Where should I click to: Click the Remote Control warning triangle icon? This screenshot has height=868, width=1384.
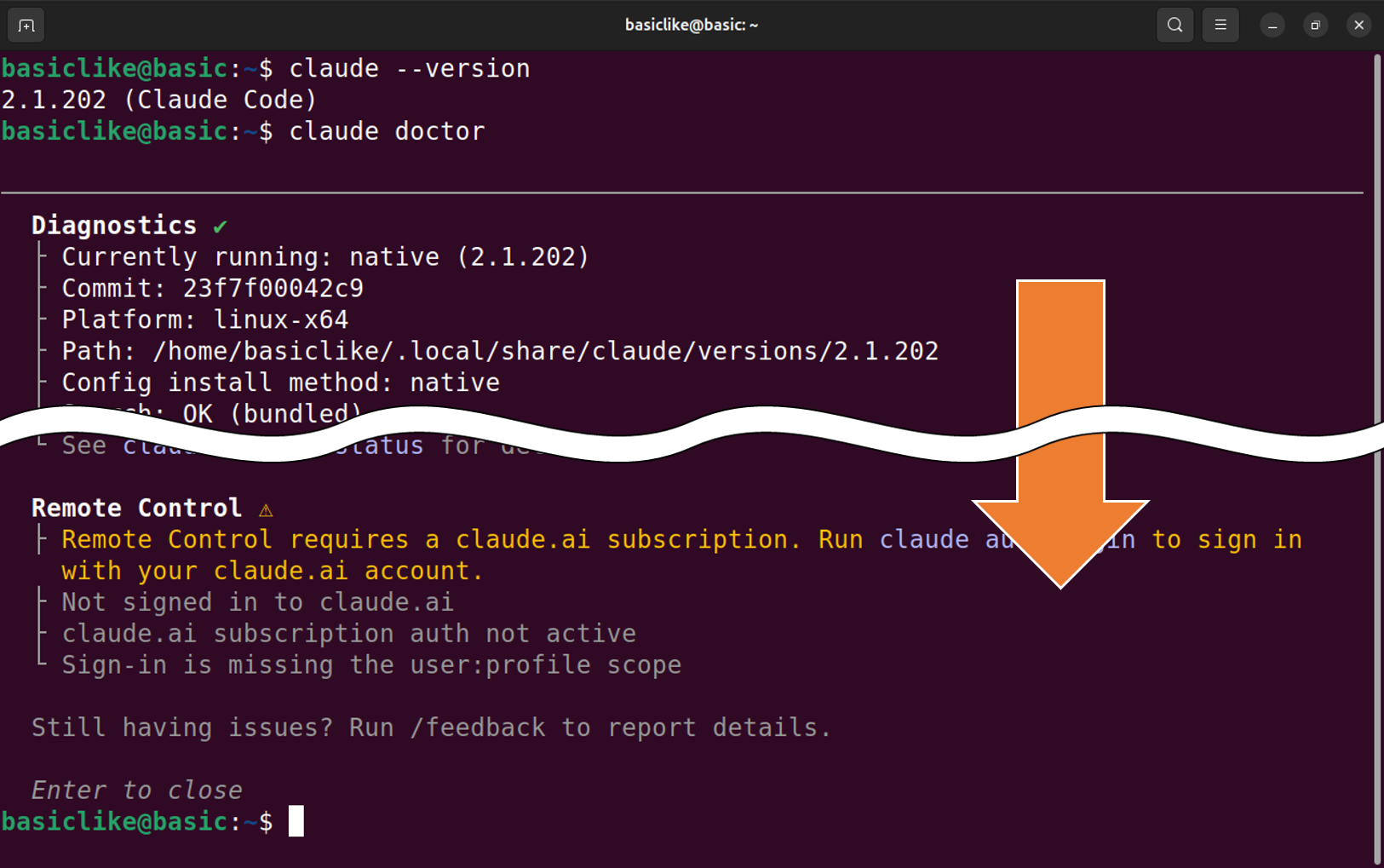(266, 509)
